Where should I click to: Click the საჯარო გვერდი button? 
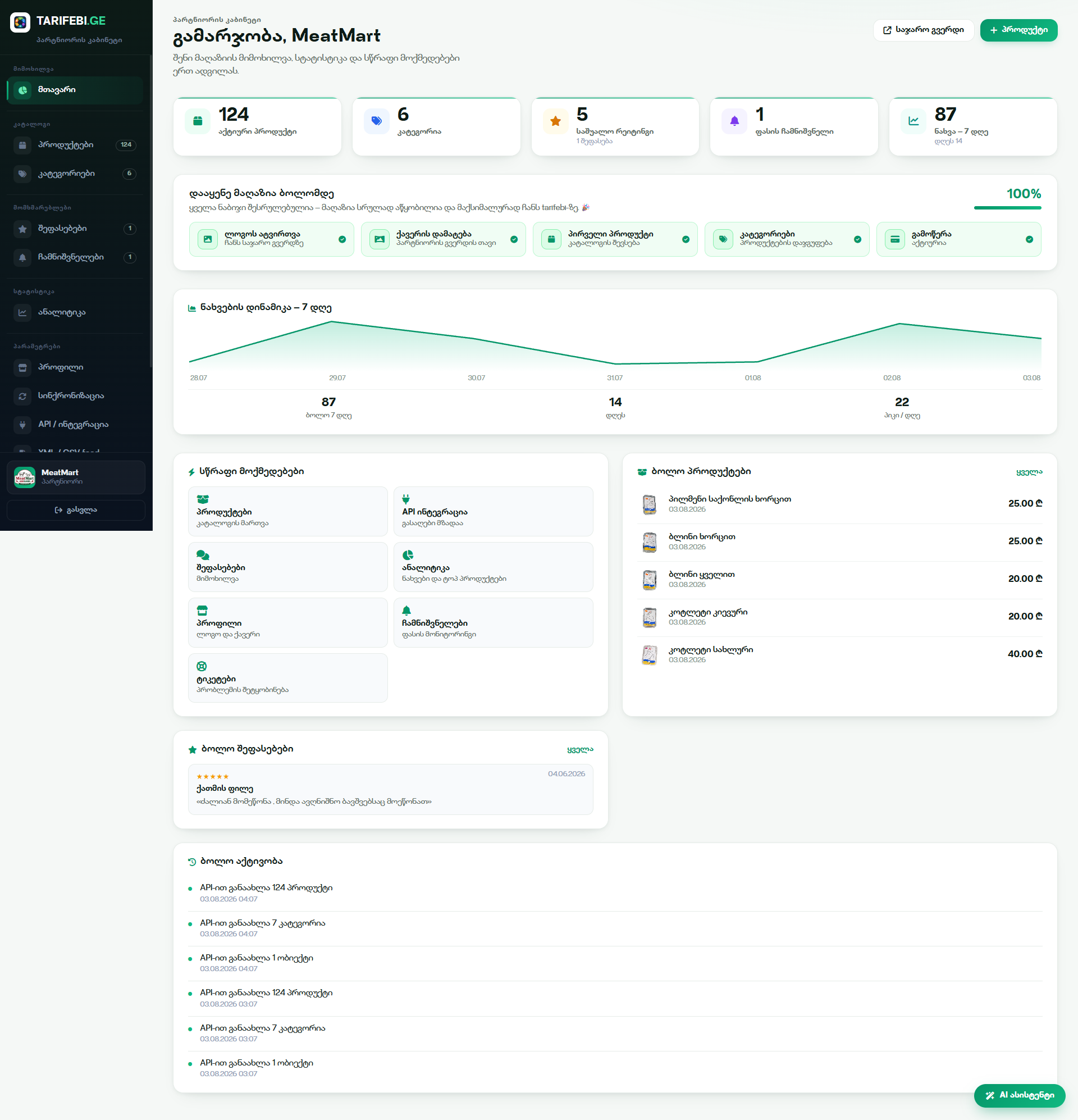pos(923,30)
